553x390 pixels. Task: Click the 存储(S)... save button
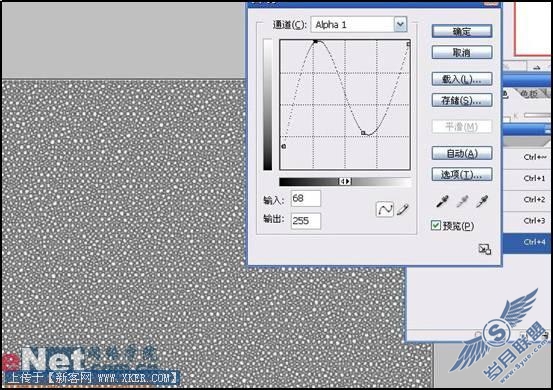pyautogui.click(x=462, y=100)
